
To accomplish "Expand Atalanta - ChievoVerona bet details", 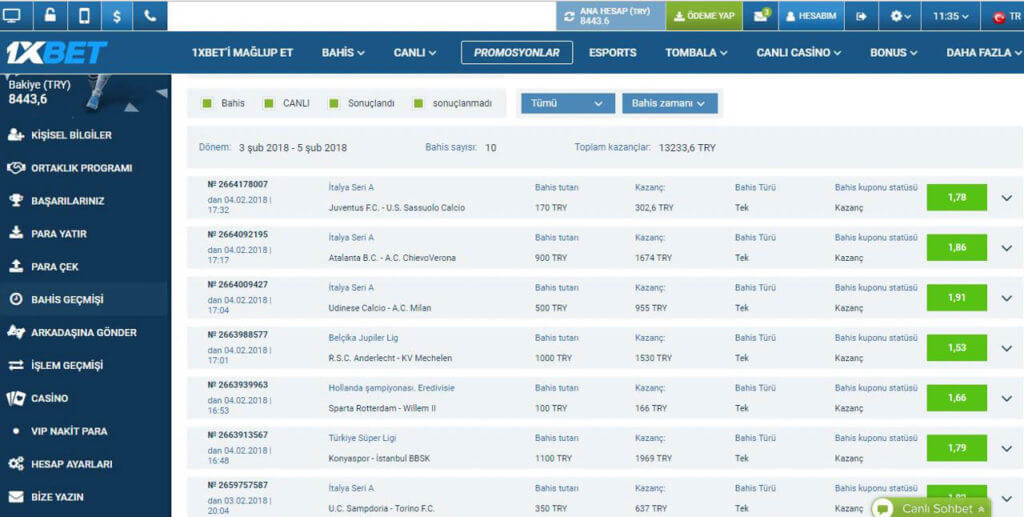I will (1006, 247).
